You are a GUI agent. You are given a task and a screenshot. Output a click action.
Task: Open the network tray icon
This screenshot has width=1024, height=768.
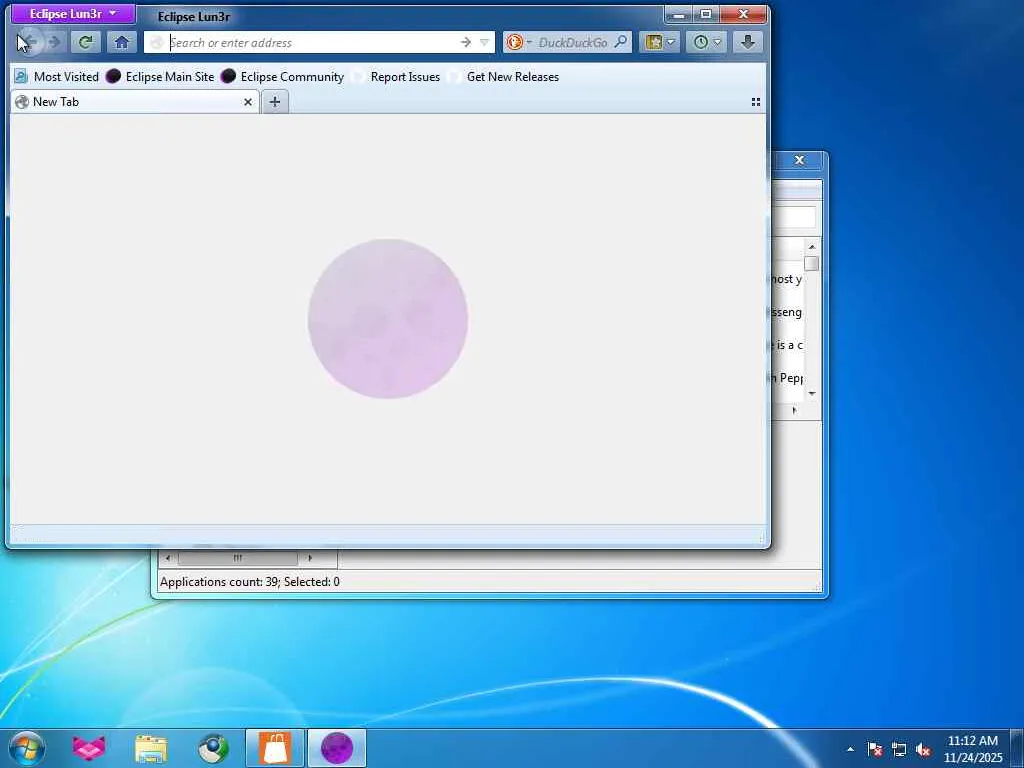click(899, 749)
